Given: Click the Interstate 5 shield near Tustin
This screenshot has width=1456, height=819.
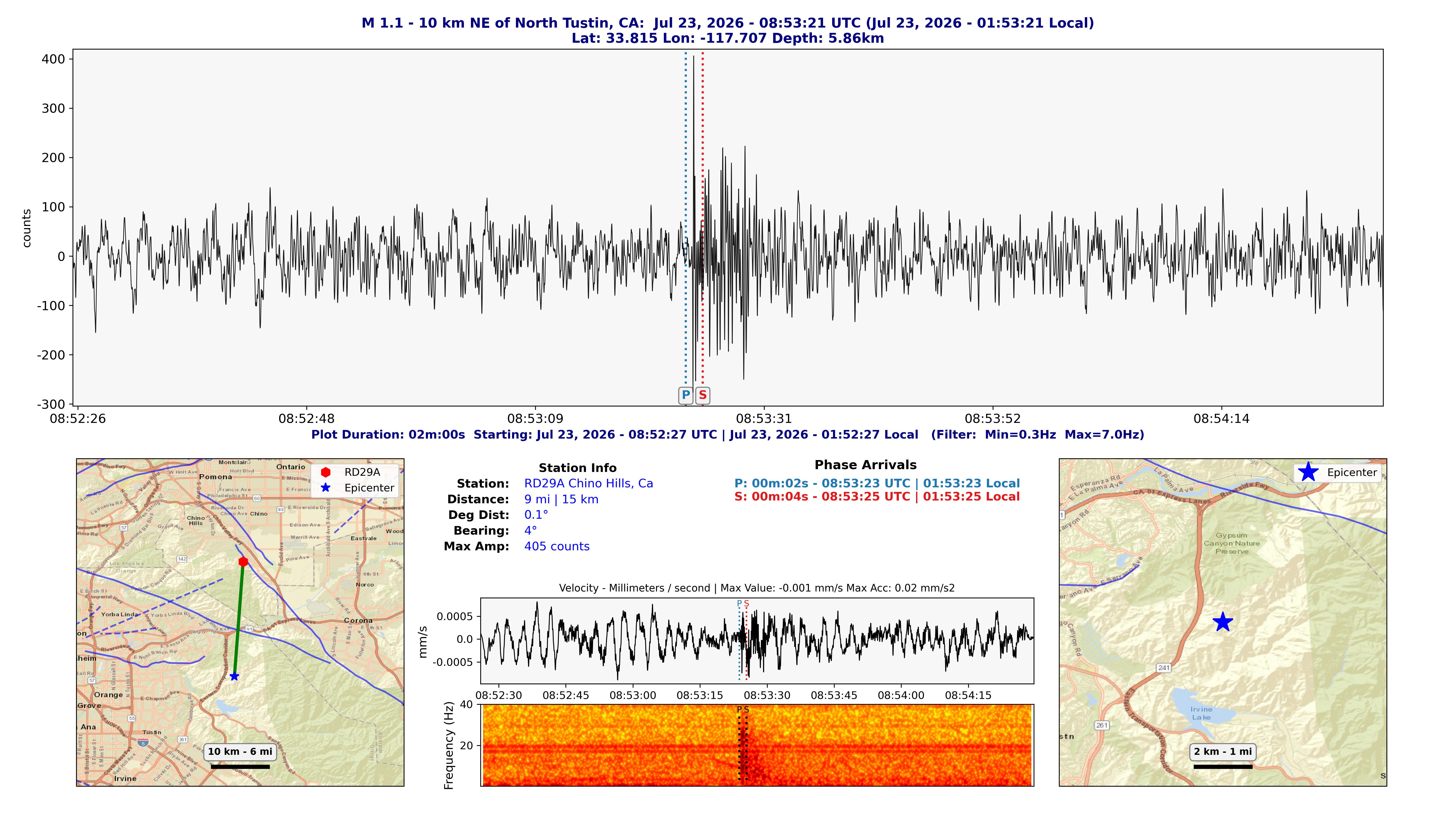Looking at the screenshot, I should [x=144, y=743].
